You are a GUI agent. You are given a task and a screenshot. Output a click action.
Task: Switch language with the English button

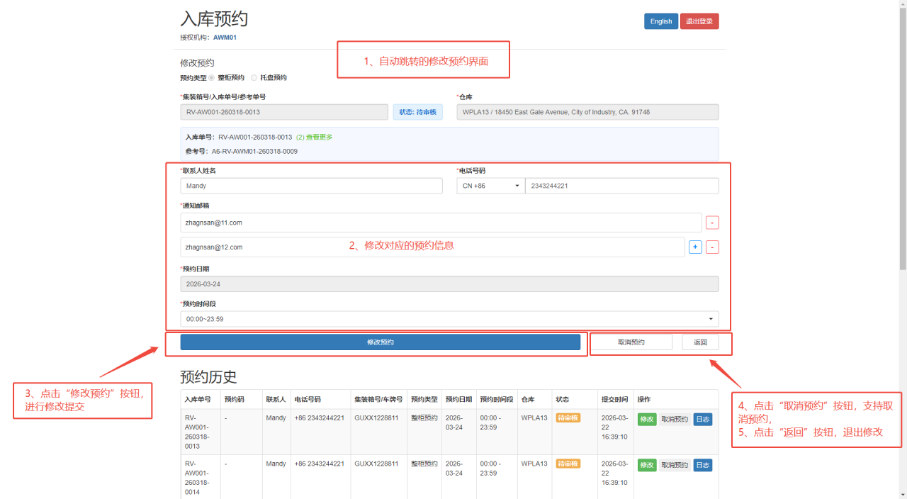pyautogui.click(x=660, y=21)
